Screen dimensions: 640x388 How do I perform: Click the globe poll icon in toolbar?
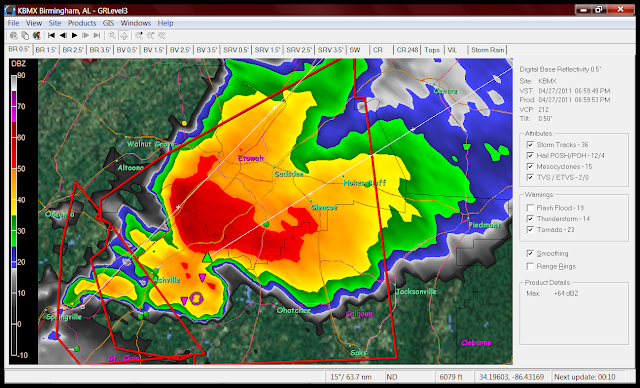point(14,35)
